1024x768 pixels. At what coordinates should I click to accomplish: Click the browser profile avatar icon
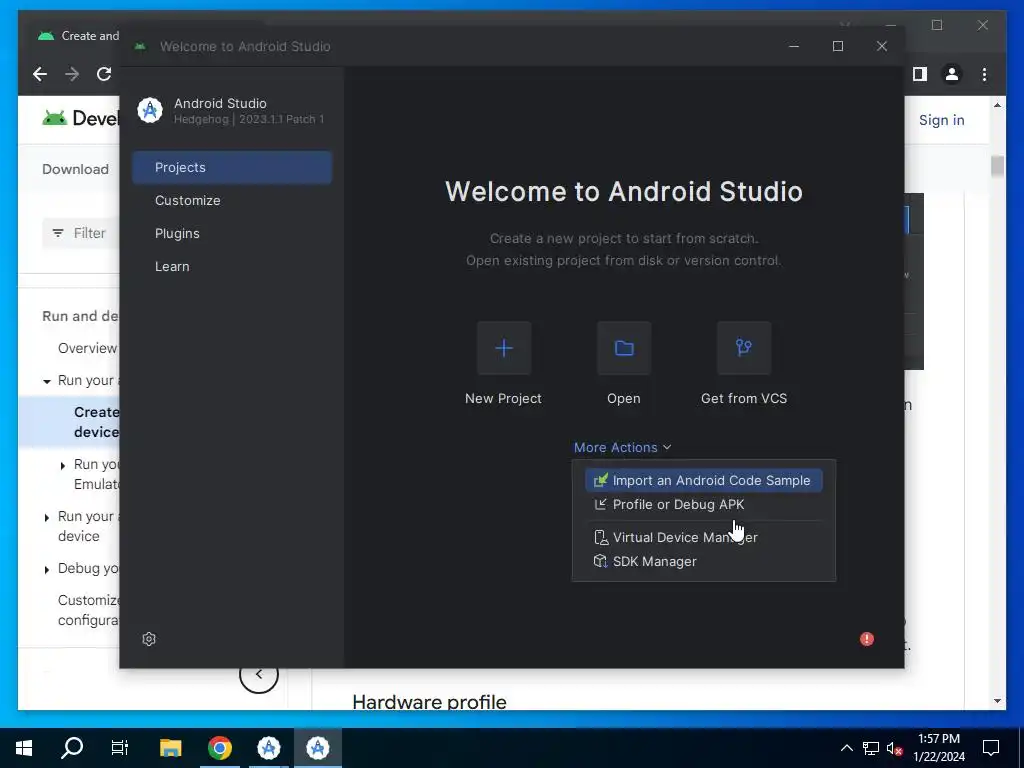(x=952, y=74)
